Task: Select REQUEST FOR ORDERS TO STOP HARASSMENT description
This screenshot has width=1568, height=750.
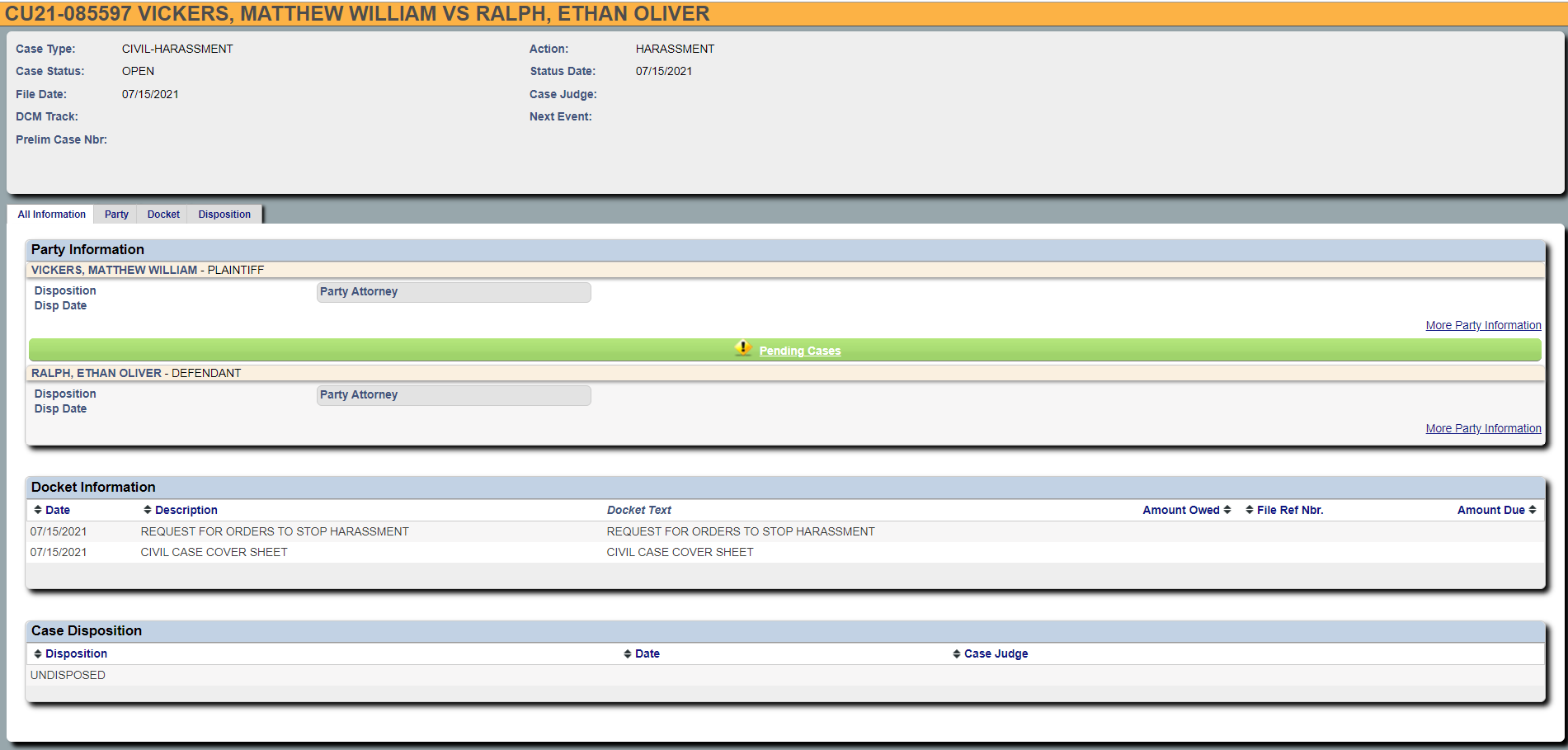Action: tap(275, 531)
